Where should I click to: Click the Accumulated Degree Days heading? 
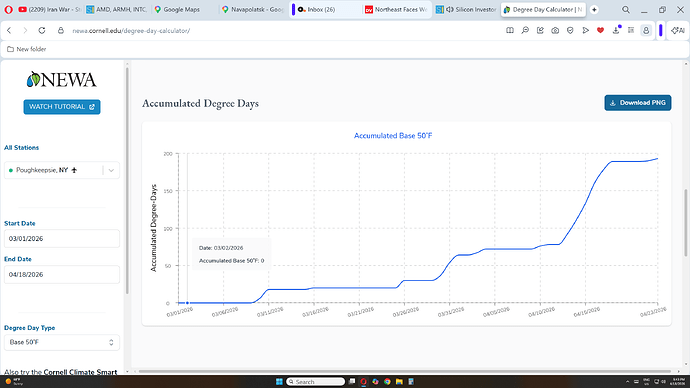point(200,103)
